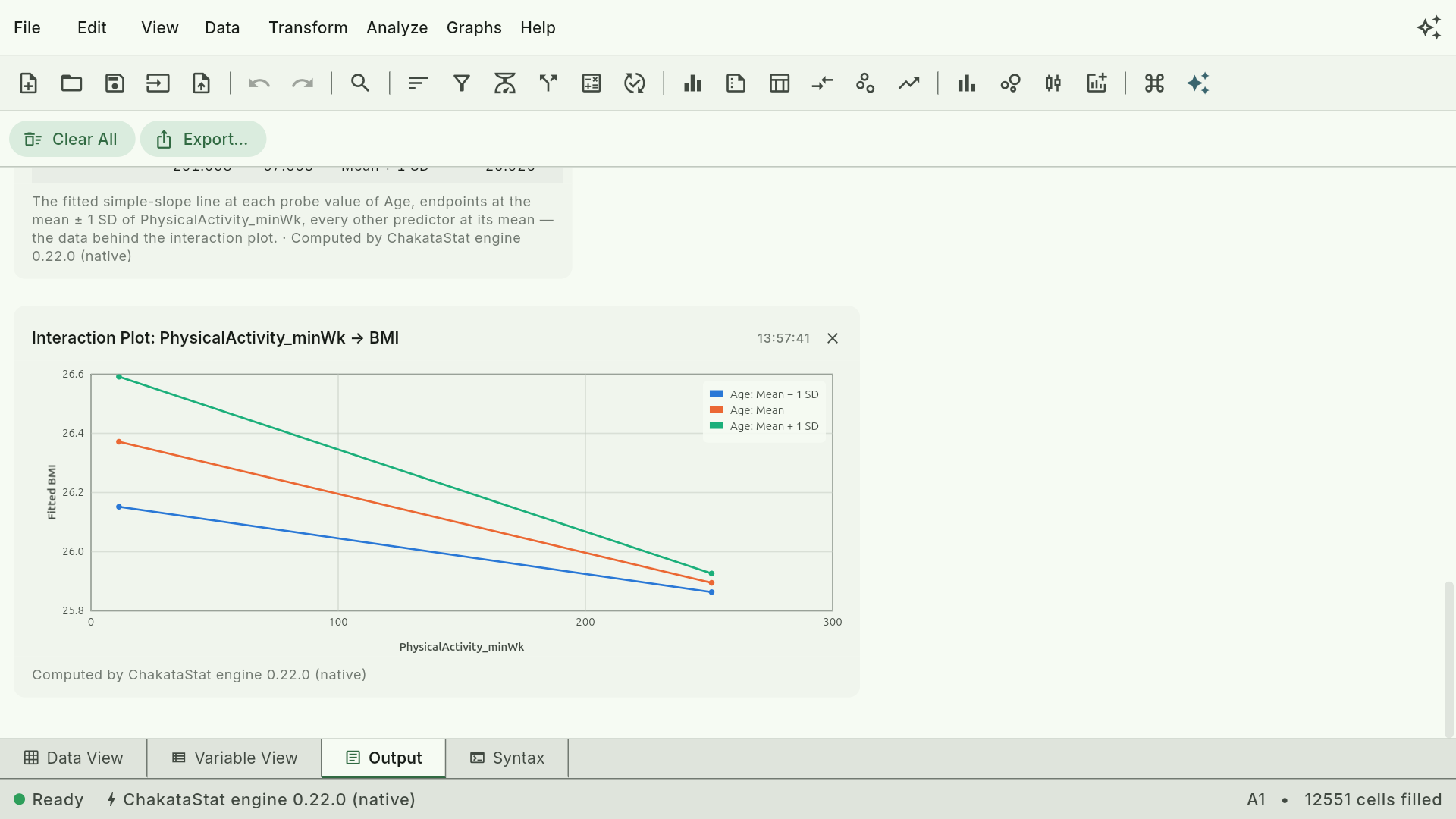This screenshot has height=819, width=1456.
Task: Click the export file upload icon
Action: [x=201, y=83]
